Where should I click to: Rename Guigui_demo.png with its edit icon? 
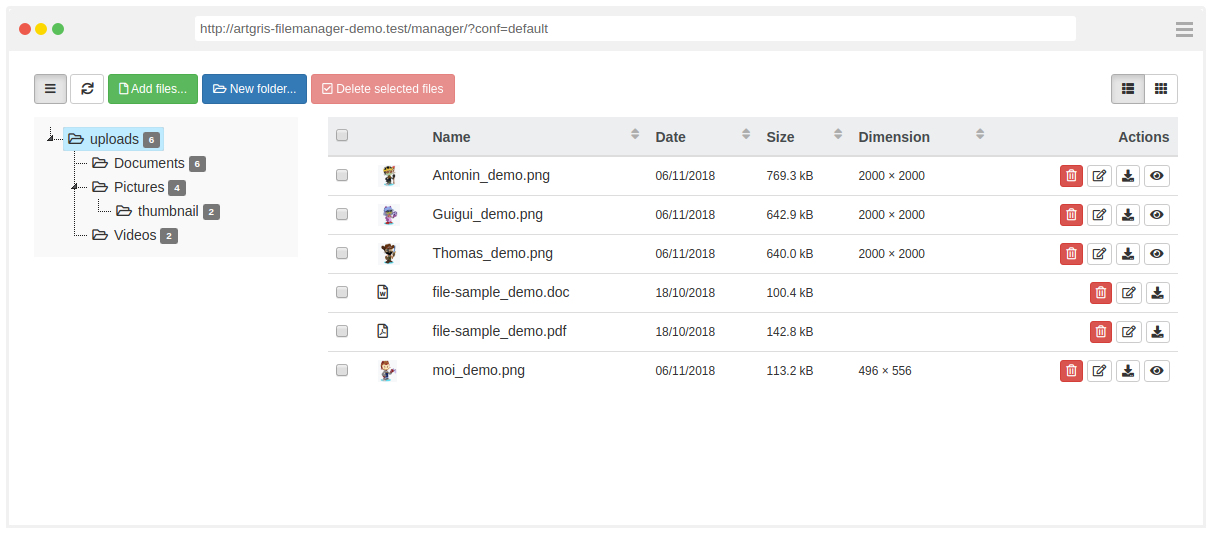click(1099, 215)
